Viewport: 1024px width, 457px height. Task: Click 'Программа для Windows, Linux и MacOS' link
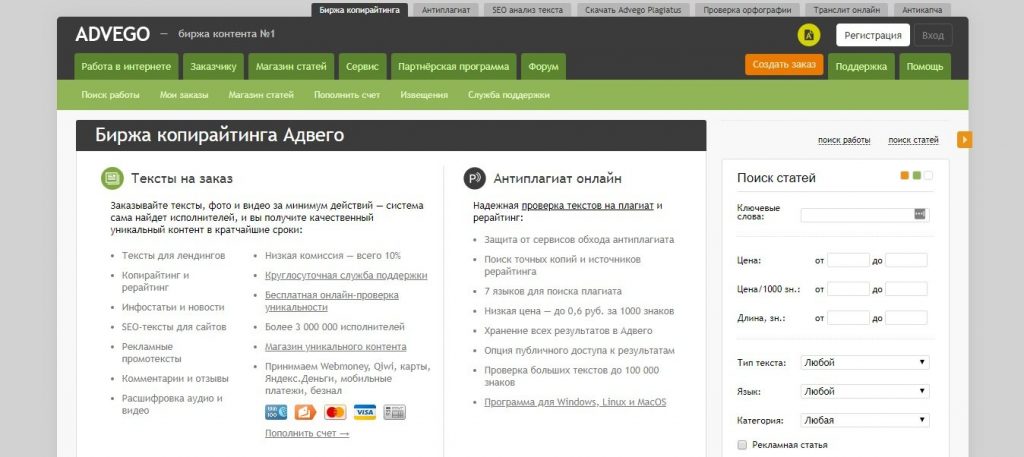click(575, 402)
